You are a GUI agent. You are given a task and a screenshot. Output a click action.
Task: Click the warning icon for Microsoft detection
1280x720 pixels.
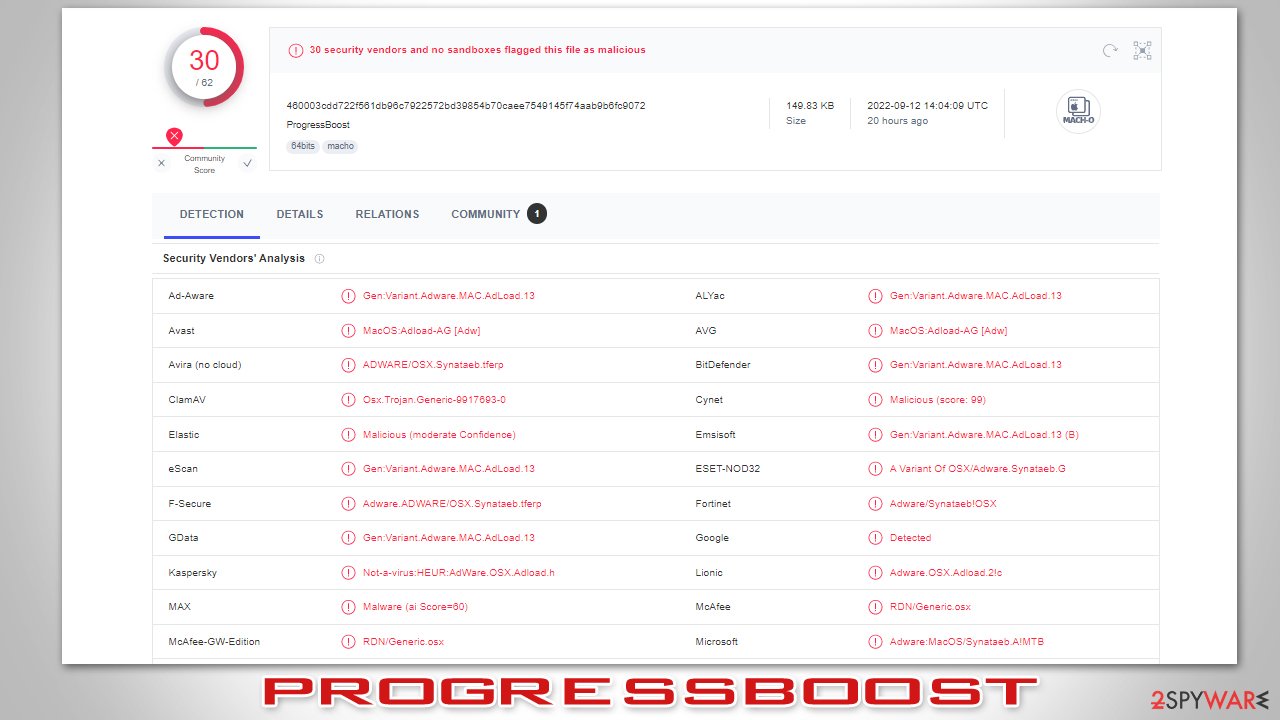click(x=875, y=642)
